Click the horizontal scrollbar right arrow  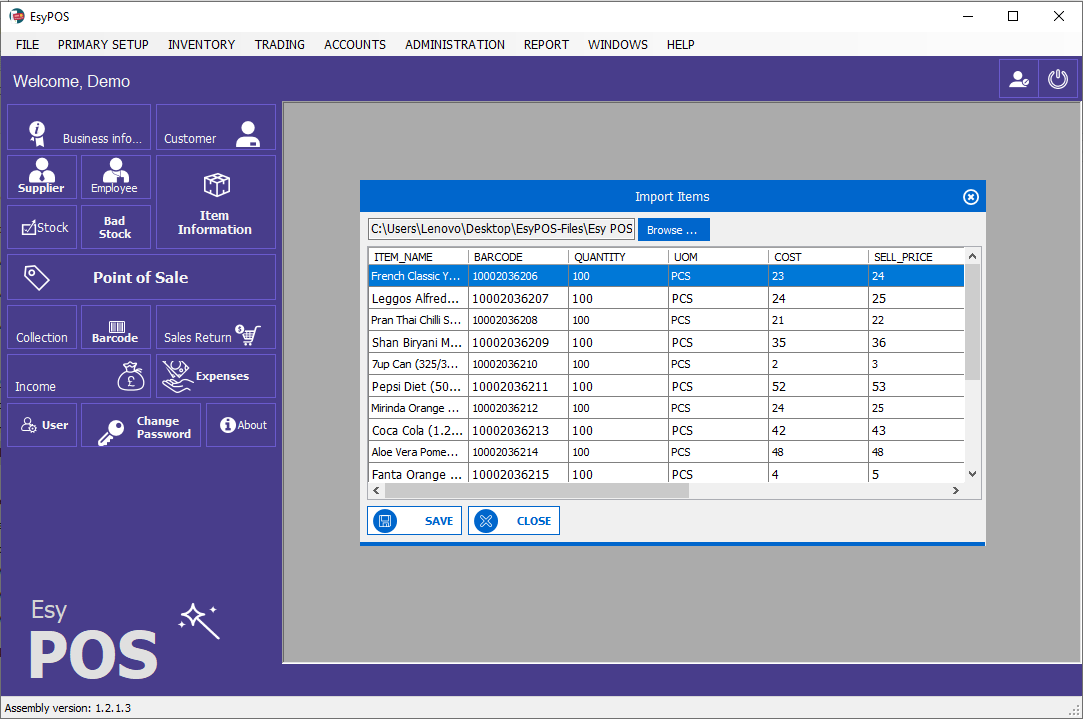[x=956, y=490]
